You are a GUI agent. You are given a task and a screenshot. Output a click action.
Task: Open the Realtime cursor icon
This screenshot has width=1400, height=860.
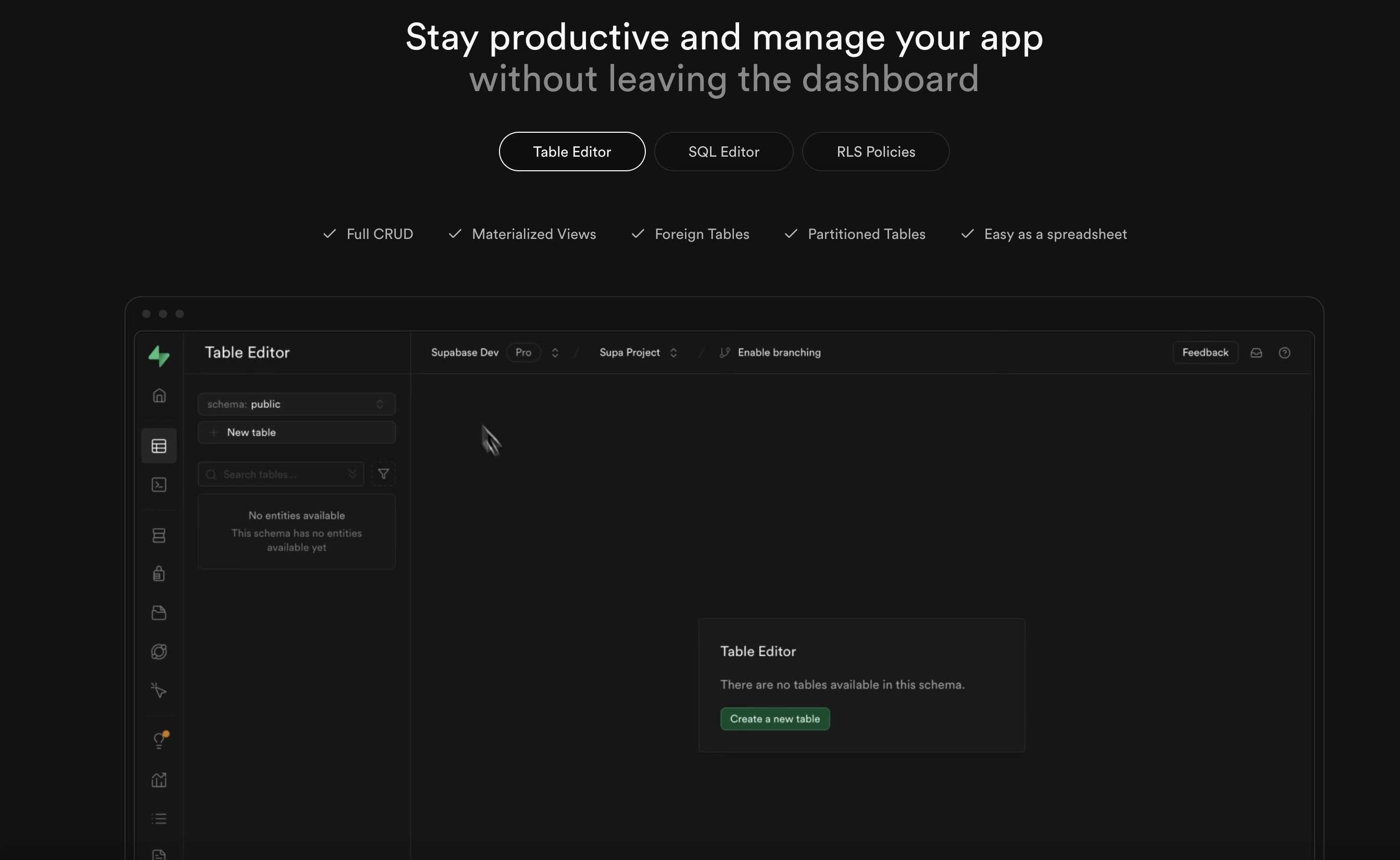tap(159, 690)
